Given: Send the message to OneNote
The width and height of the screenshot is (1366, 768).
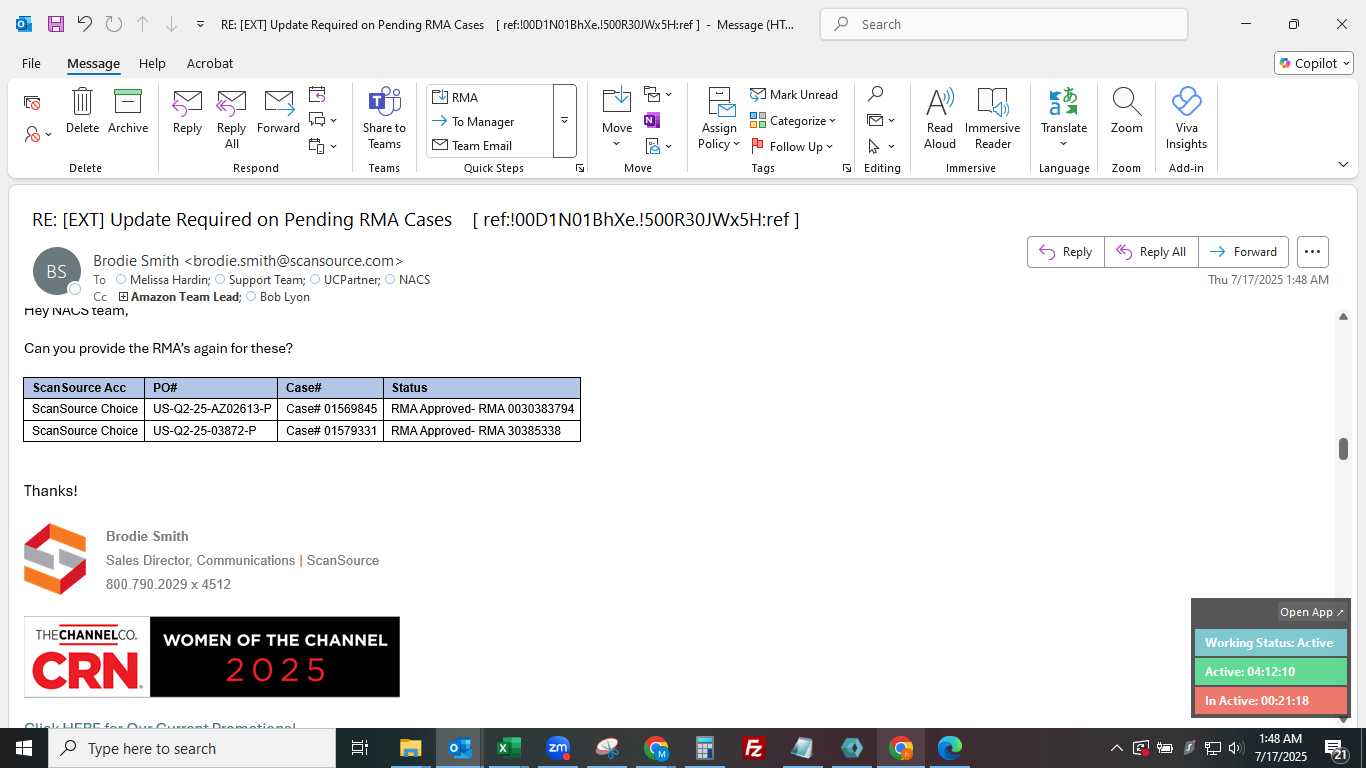Looking at the screenshot, I should [x=652, y=120].
